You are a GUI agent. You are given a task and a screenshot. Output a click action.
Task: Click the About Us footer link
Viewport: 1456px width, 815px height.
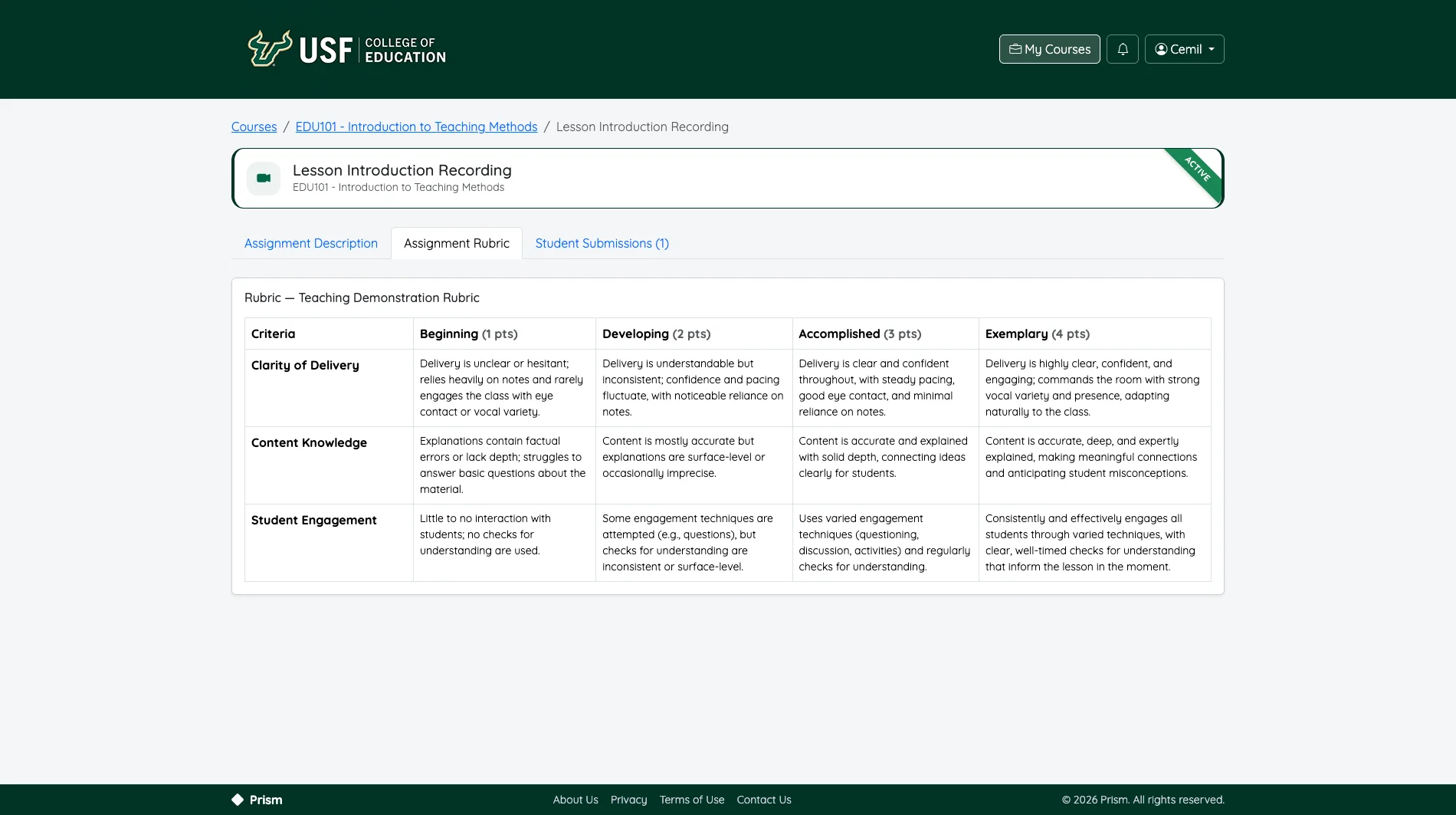coord(576,800)
